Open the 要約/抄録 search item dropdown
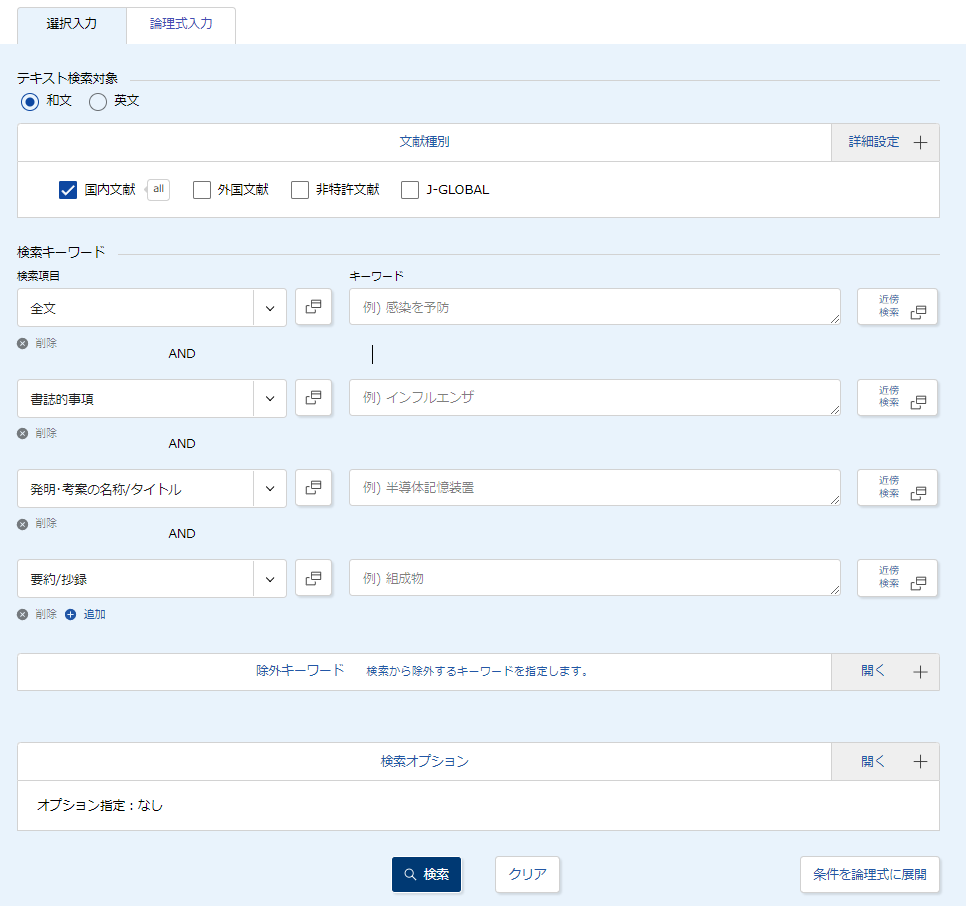966x906 pixels. [x=152, y=578]
